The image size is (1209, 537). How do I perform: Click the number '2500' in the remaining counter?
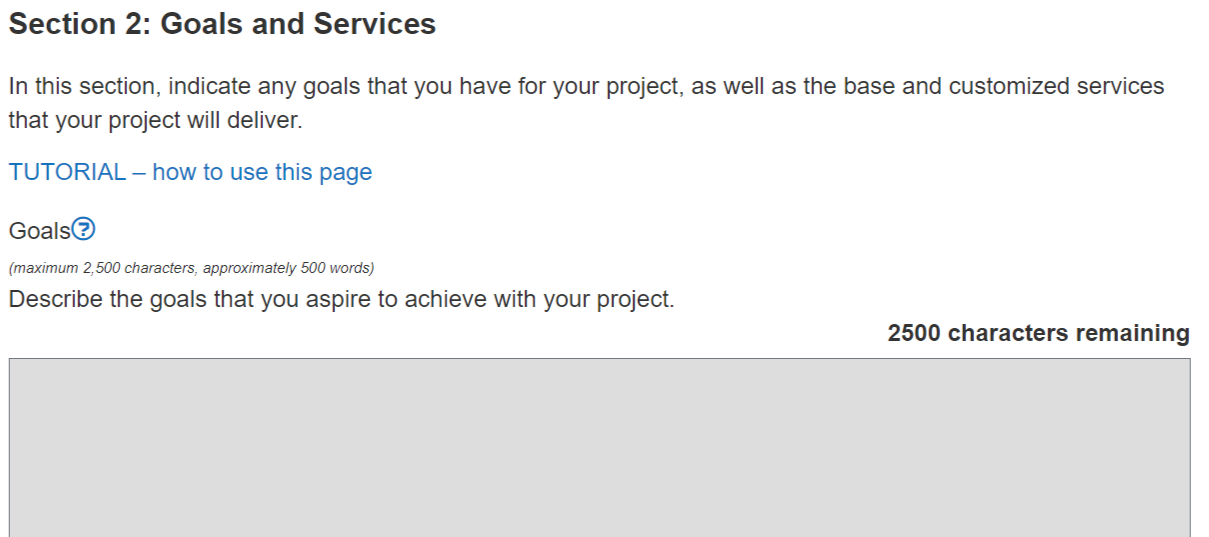[x=914, y=333]
